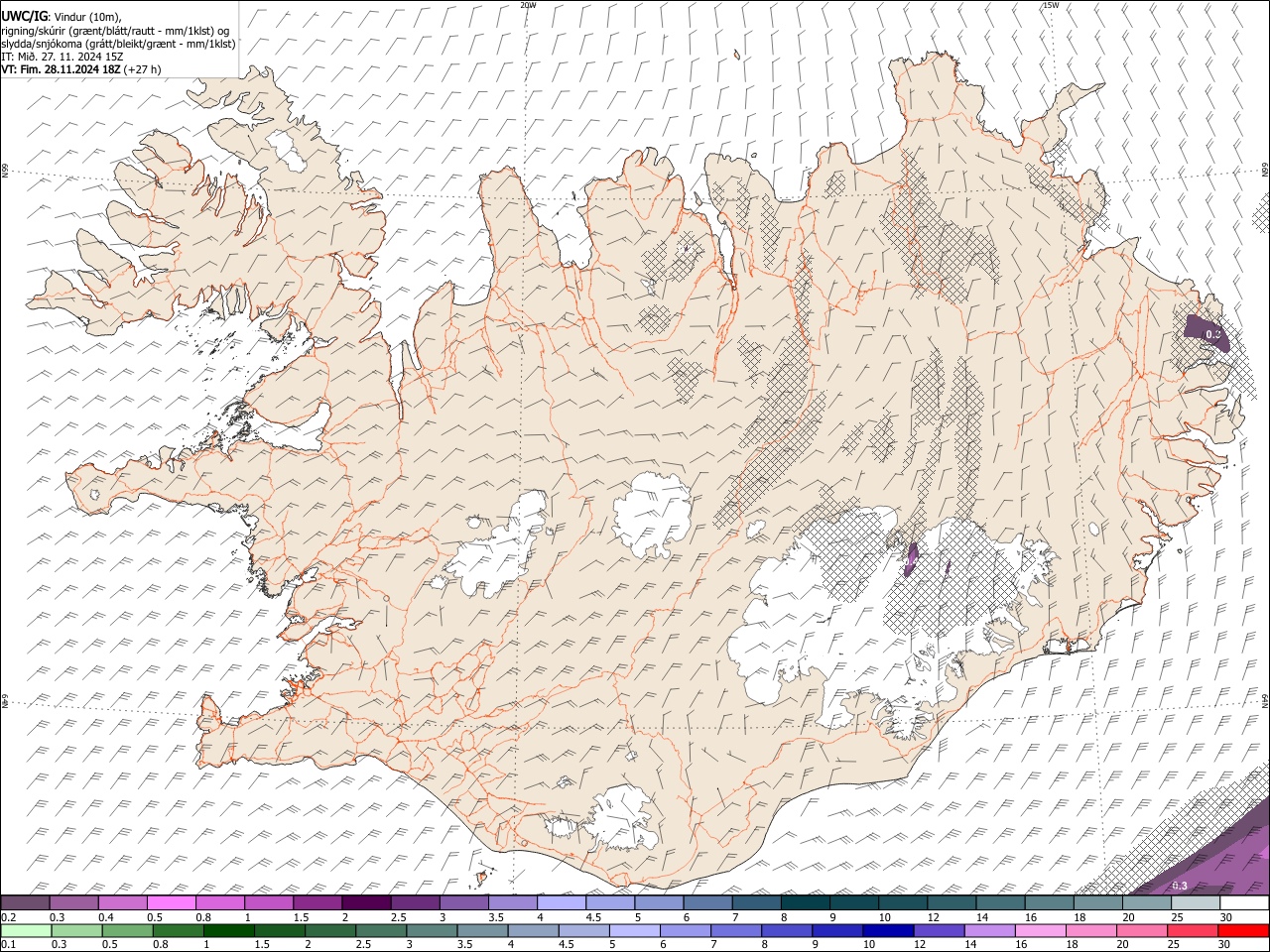This screenshot has height=952, width=1270.
Task: Click the lower scale swatch between 25 and 30
Action: (1194, 930)
